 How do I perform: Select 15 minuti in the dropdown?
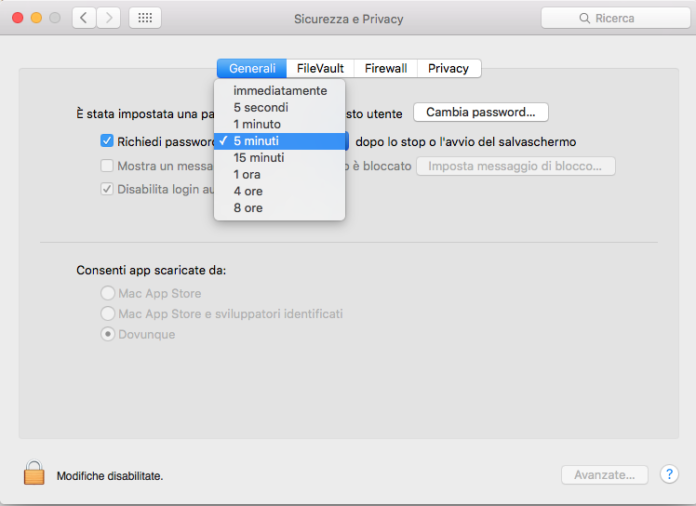[259, 158]
